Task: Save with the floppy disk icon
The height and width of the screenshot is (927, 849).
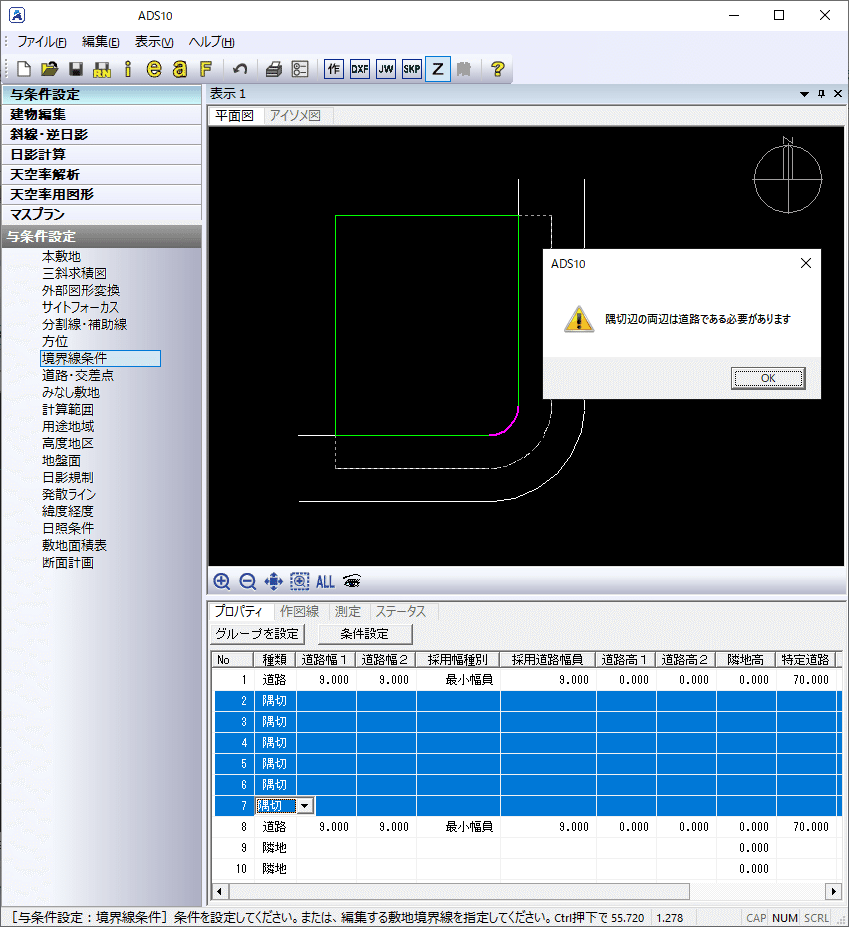Action: click(x=76, y=69)
